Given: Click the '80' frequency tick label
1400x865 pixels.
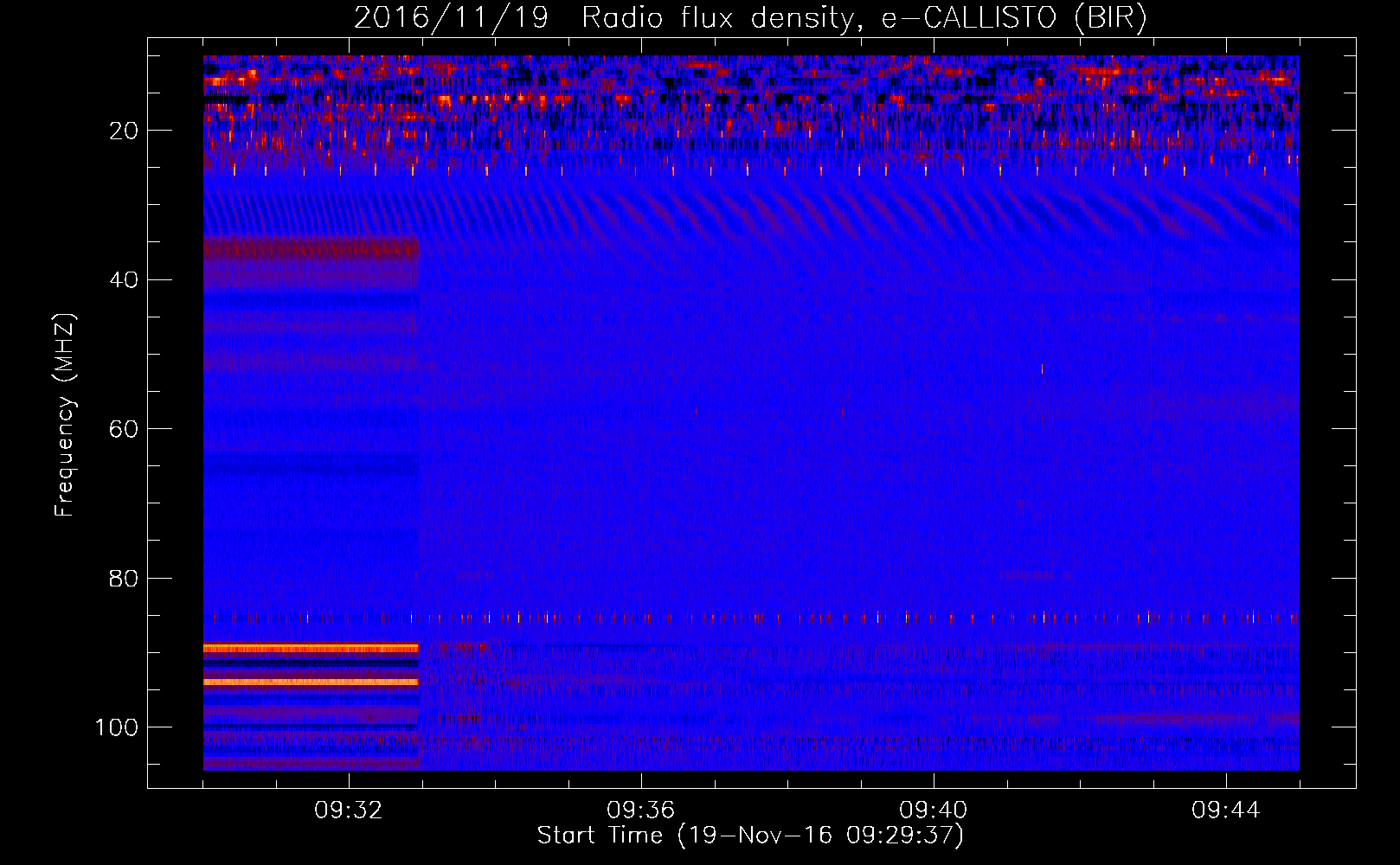Looking at the screenshot, I should (125, 579).
